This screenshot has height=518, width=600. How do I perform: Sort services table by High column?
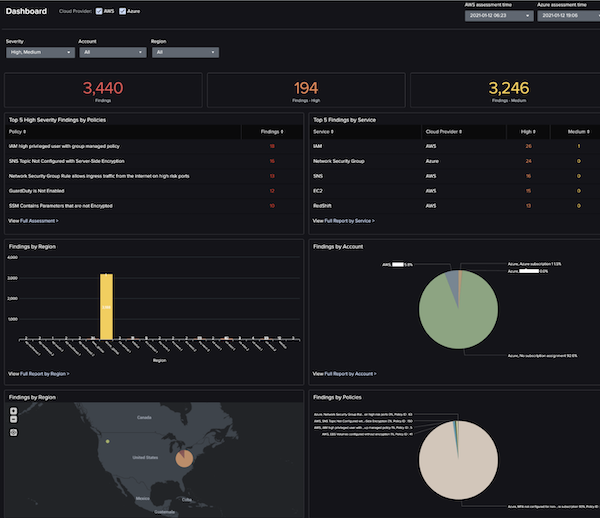coord(528,132)
